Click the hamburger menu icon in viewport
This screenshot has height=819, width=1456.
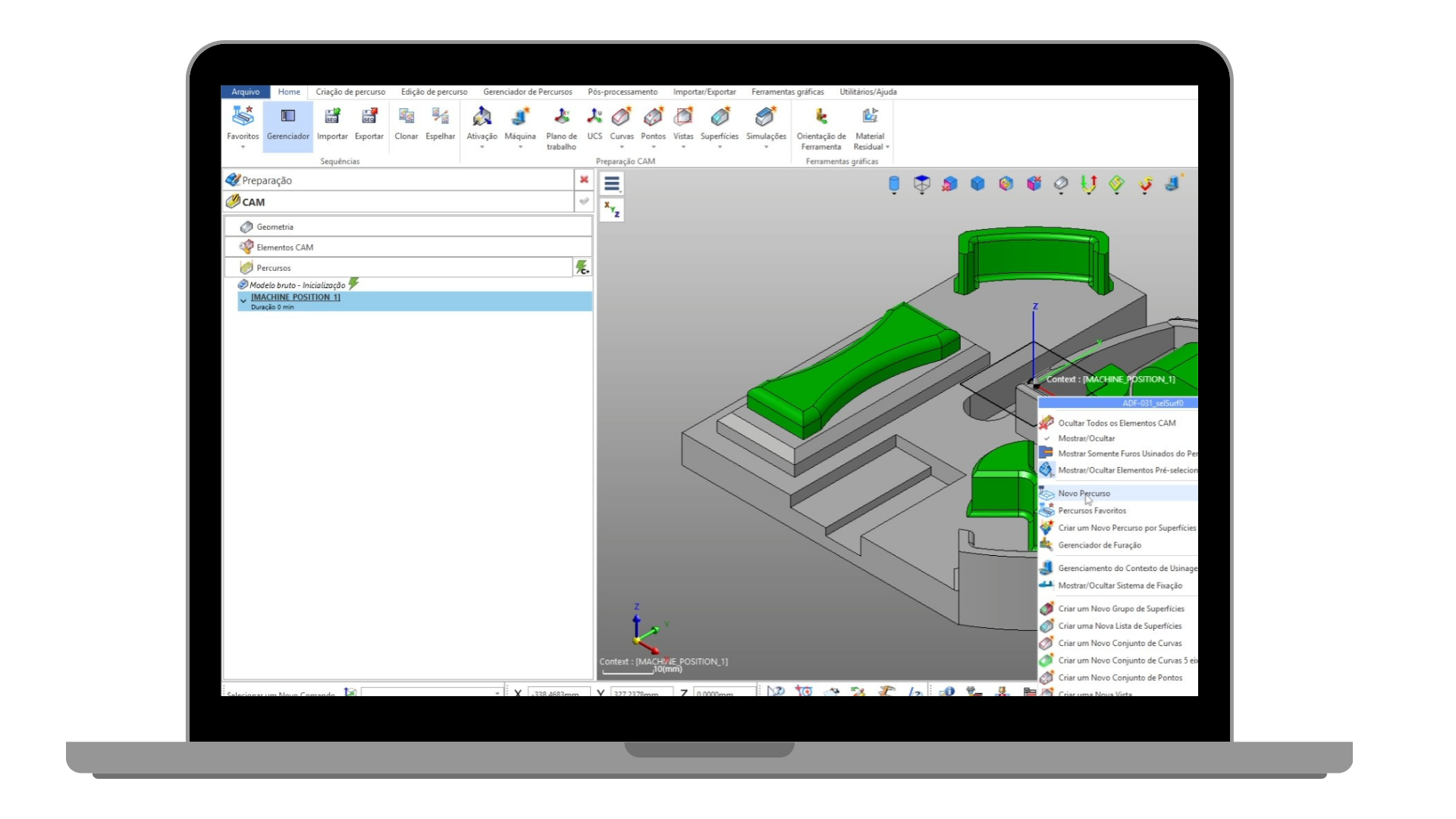coord(612,184)
